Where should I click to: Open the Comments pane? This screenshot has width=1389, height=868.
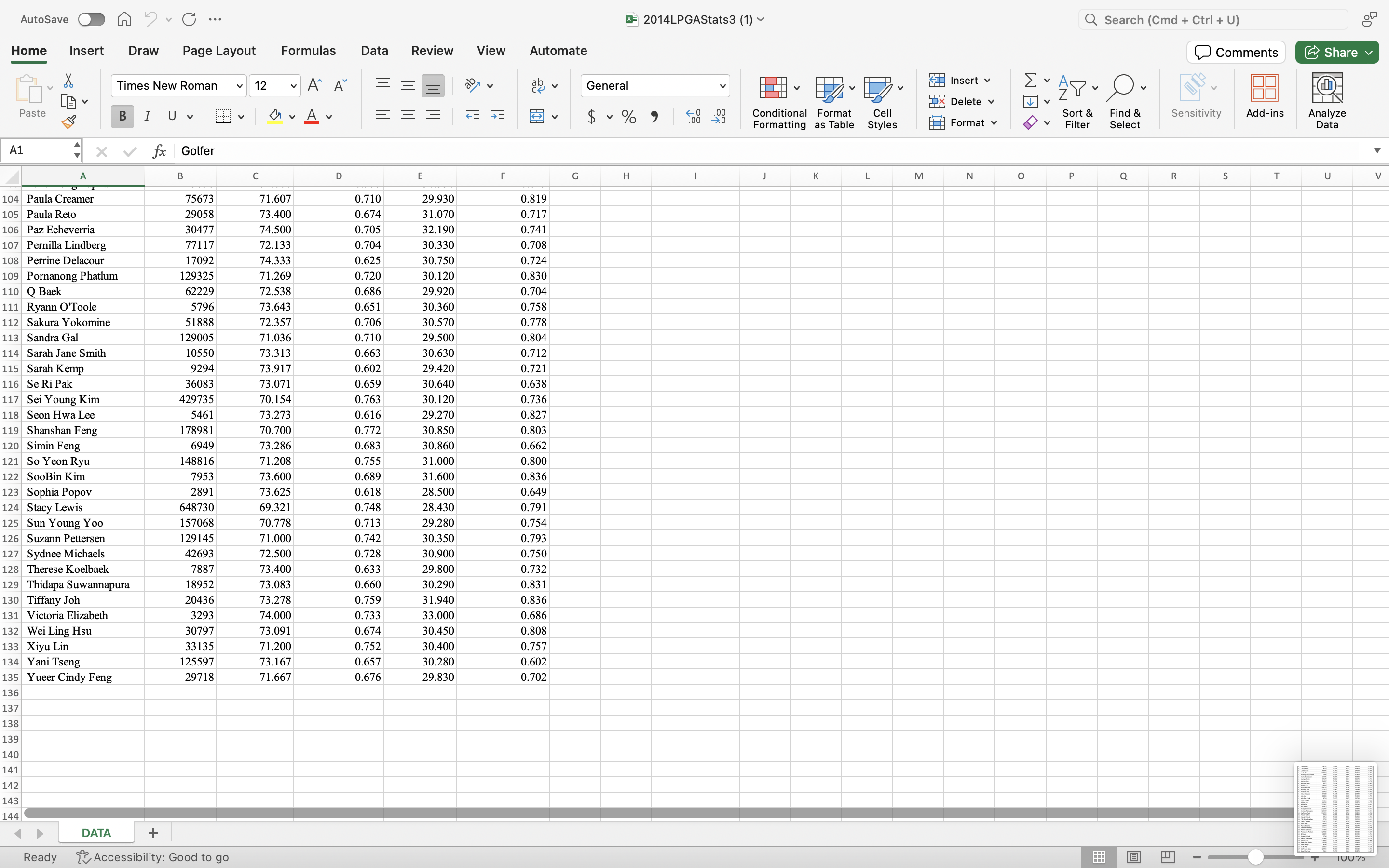coord(1236,52)
